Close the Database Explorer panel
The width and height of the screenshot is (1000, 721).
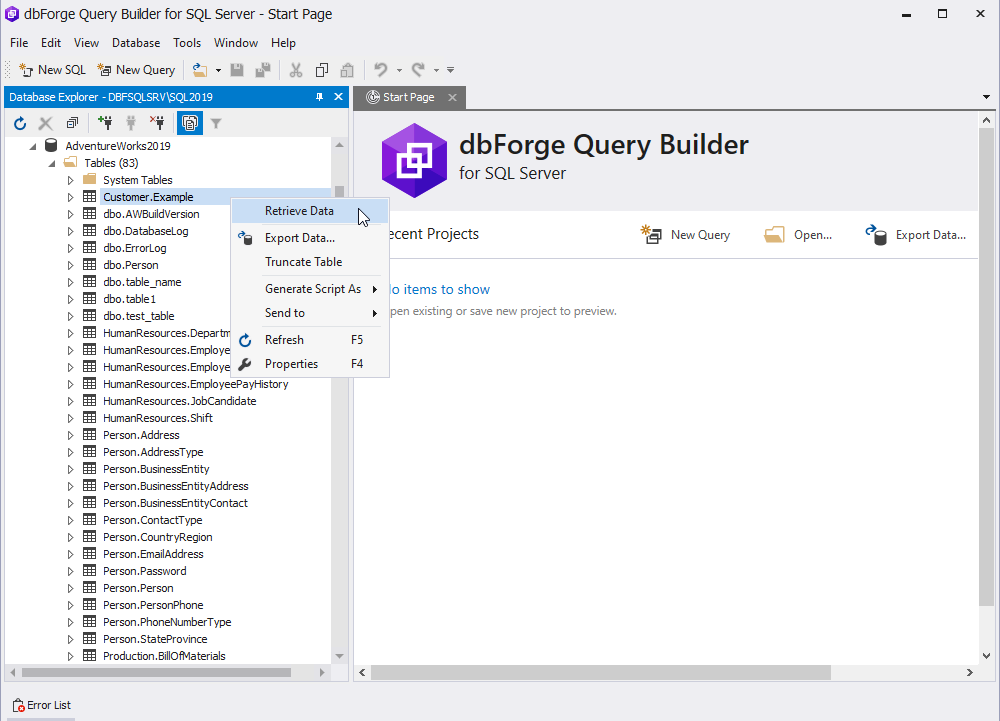(339, 97)
